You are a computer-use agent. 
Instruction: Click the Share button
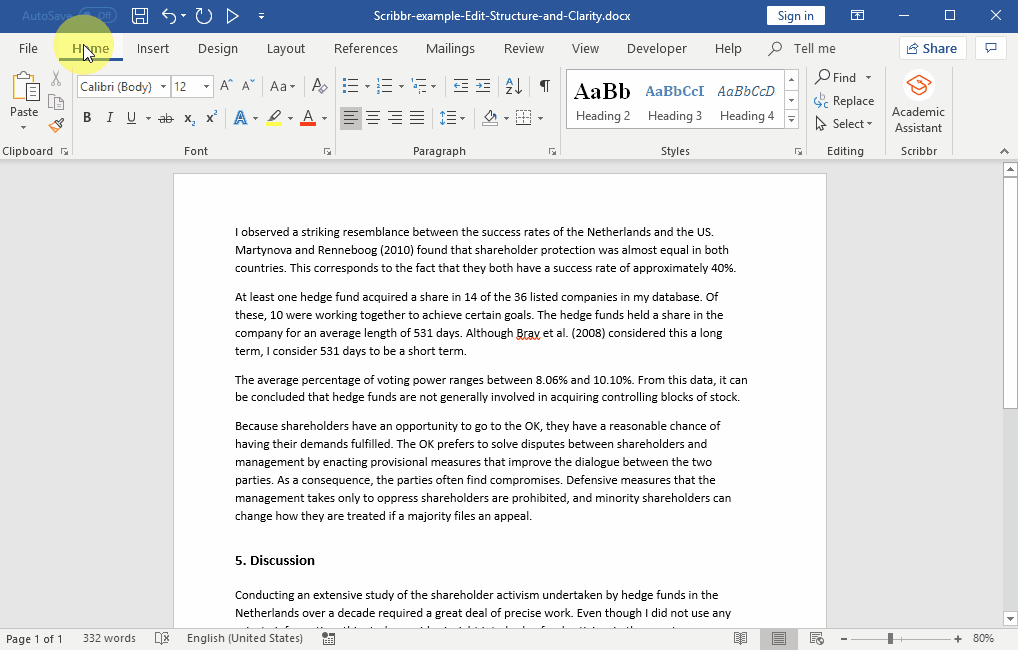[930, 48]
